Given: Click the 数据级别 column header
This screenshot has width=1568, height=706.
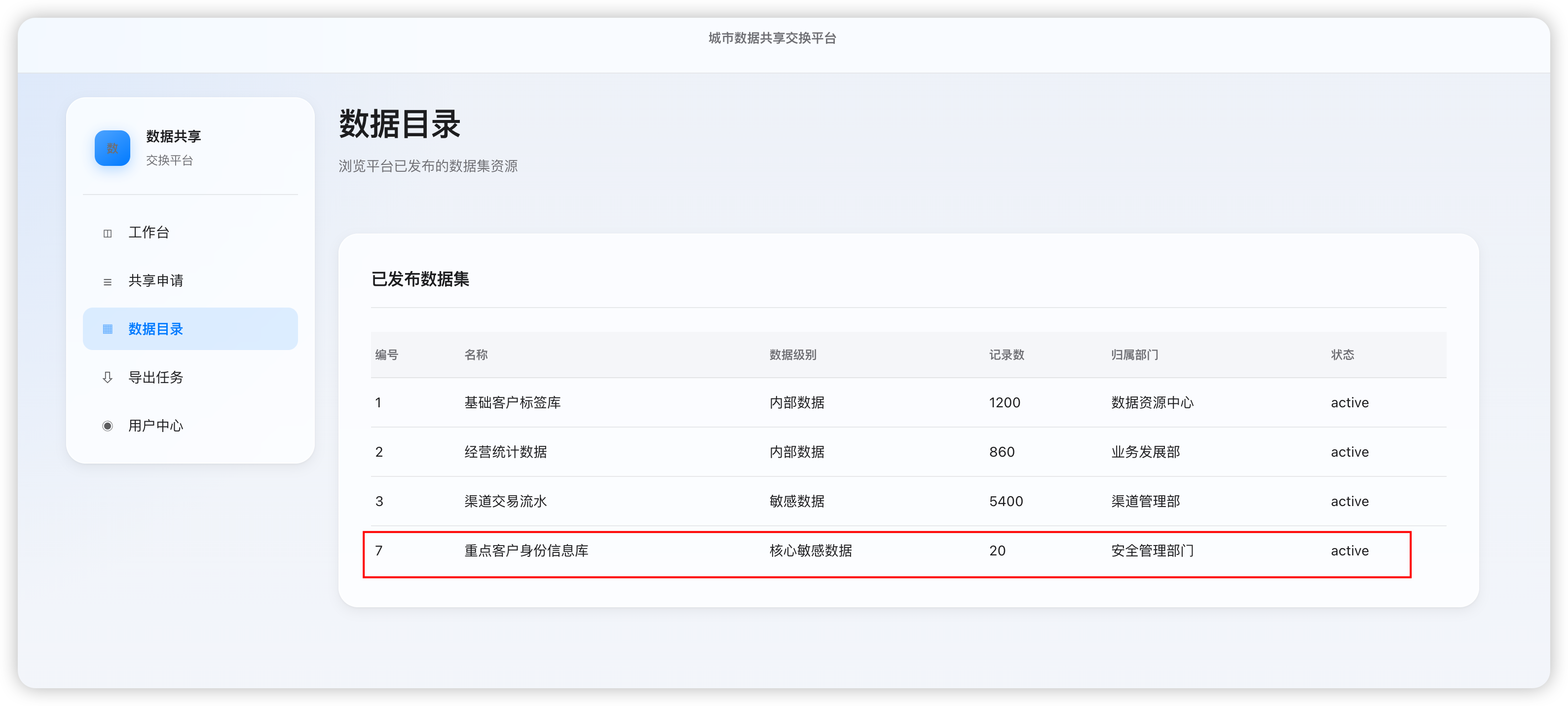Looking at the screenshot, I should [792, 354].
